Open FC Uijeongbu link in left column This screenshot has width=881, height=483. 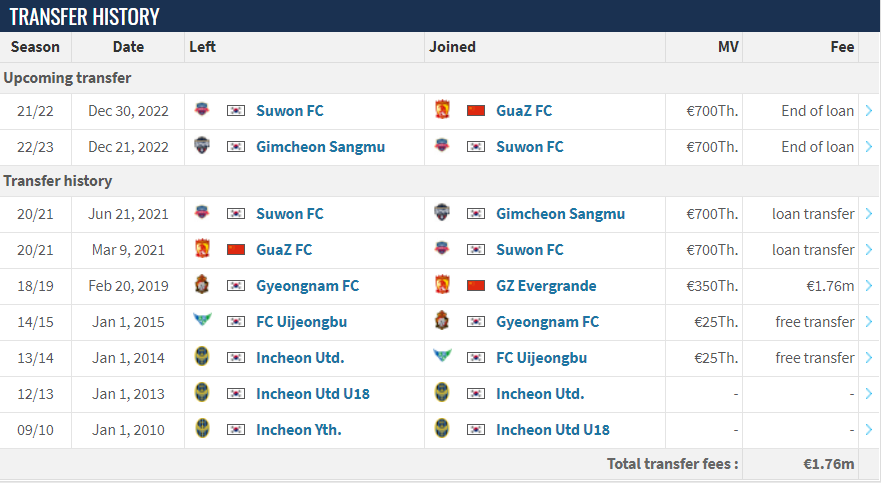coord(302,322)
